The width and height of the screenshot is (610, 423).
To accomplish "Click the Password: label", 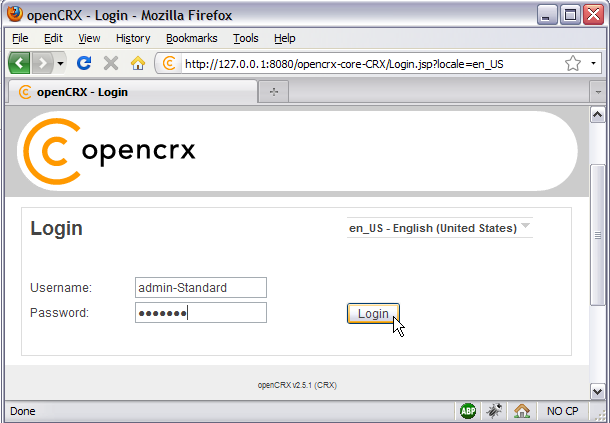I will tap(60, 313).
